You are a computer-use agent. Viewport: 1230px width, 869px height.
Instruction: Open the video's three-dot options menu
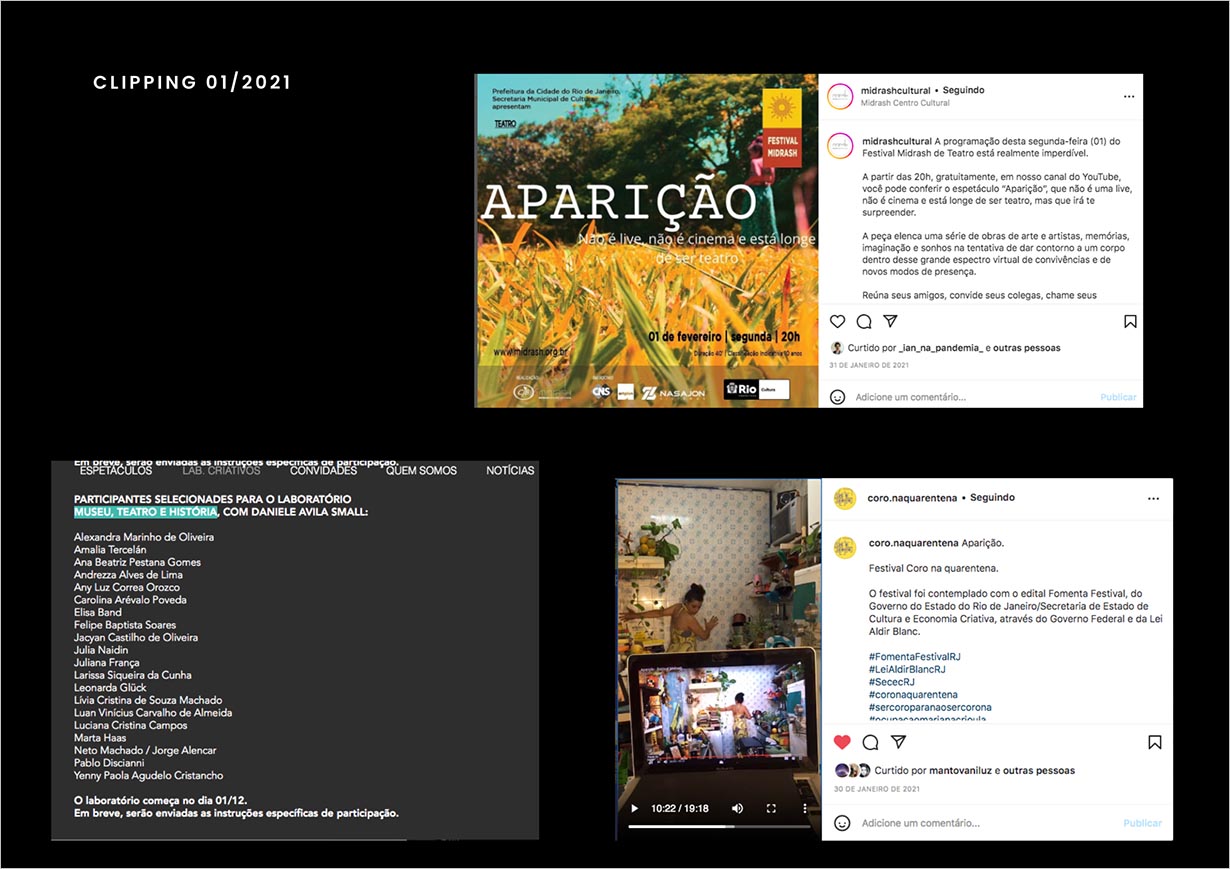(x=805, y=808)
